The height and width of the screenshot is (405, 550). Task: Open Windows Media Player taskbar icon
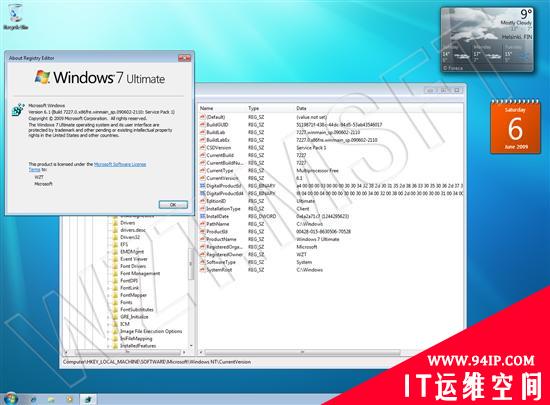tap(69, 399)
